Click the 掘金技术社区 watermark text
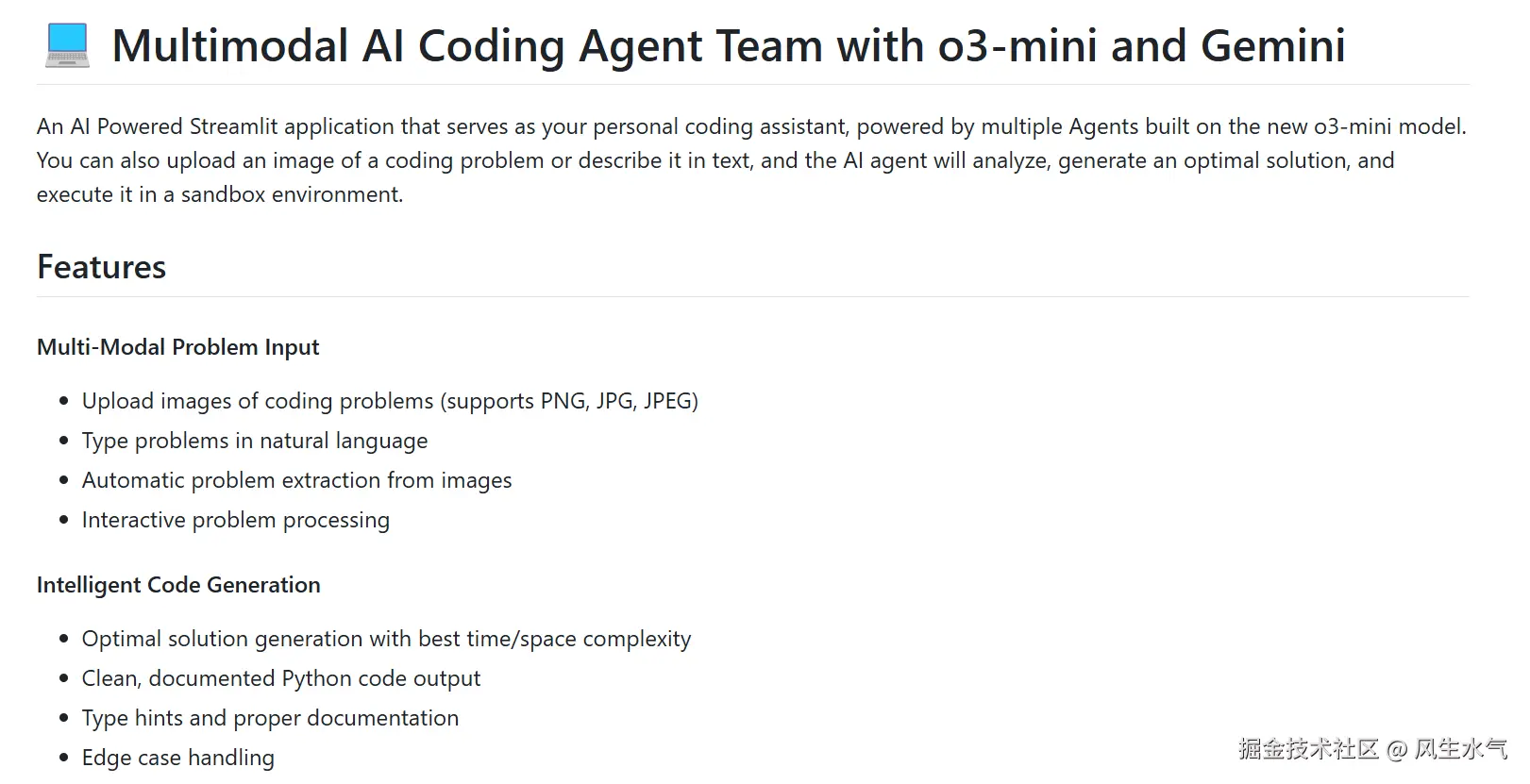Image resolution: width=1530 pixels, height=784 pixels. [x=1309, y=749]
